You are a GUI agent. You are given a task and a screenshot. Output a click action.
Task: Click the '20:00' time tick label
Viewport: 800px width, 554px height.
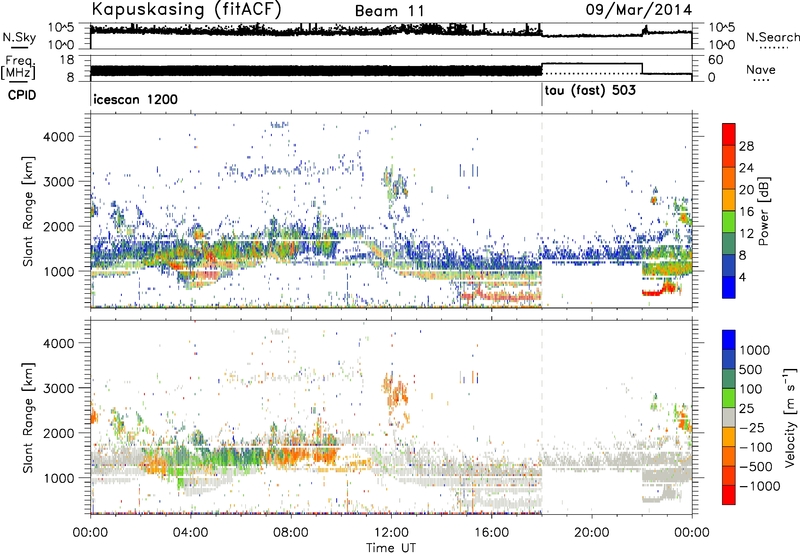[592, 533]
